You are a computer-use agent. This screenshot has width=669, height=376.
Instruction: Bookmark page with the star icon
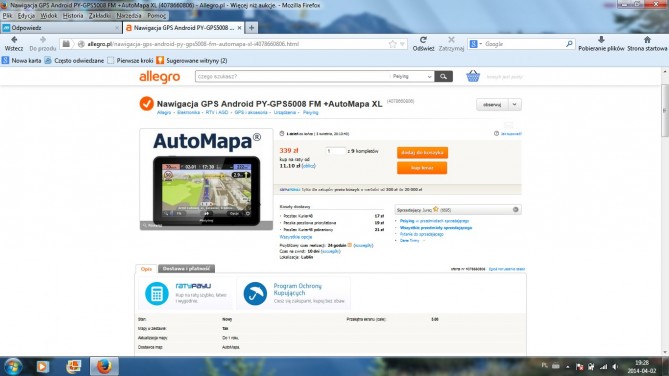tap(393, 44)
